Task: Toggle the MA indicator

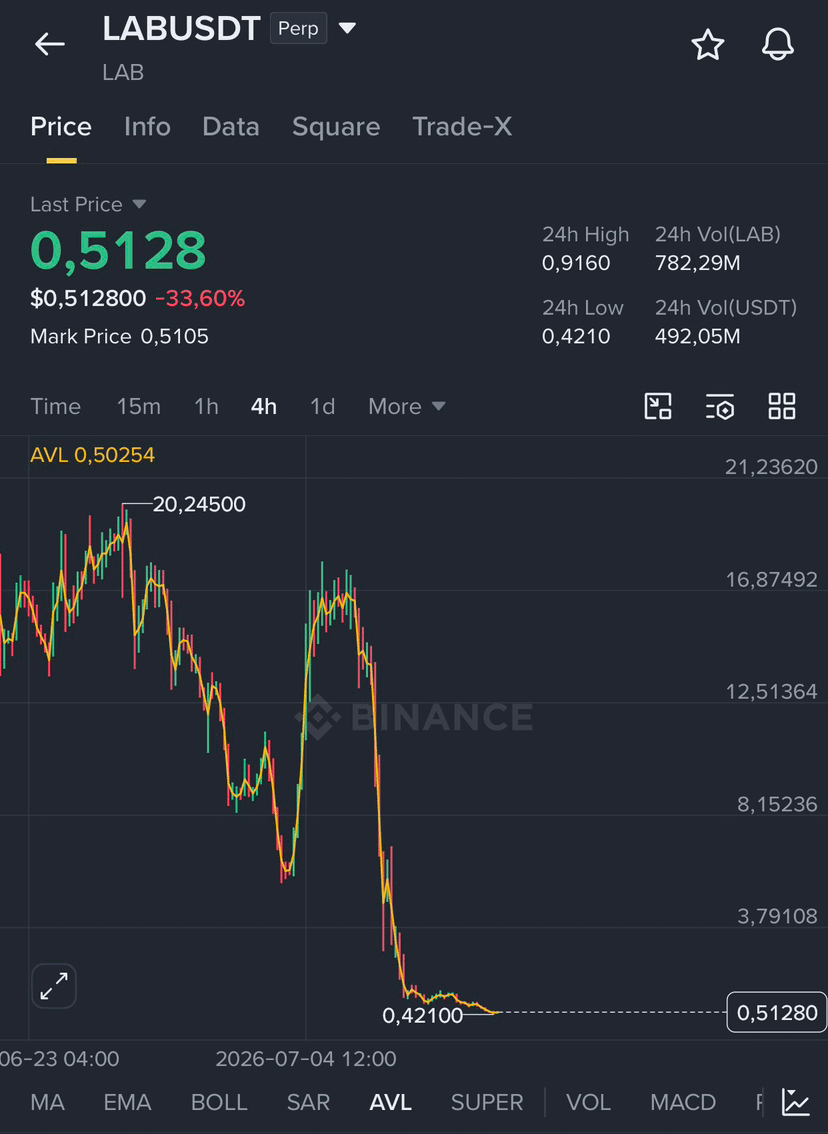Action: click(x=48, y=1102)
